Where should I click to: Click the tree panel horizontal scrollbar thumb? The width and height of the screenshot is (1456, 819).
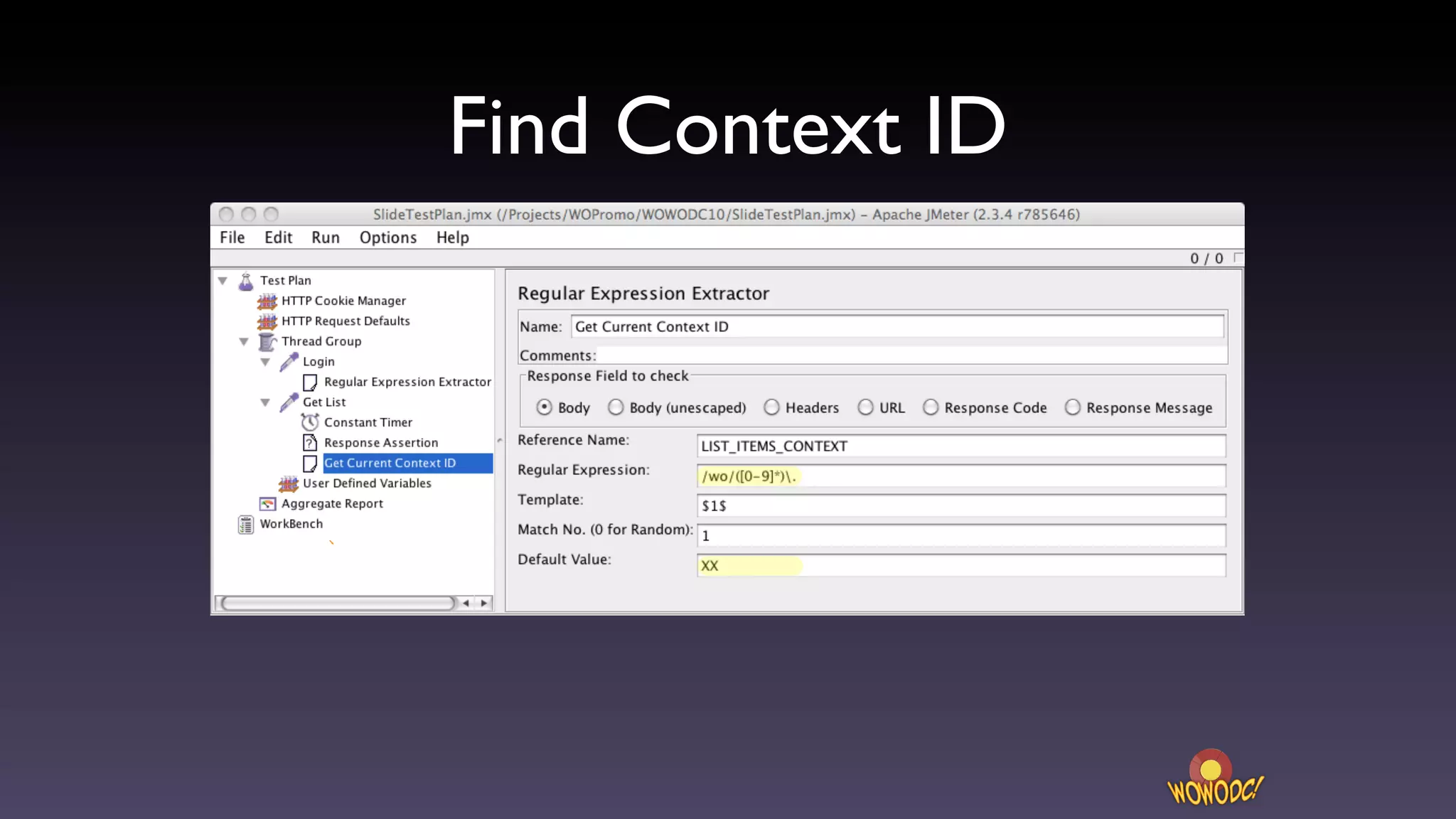(338, 604)
